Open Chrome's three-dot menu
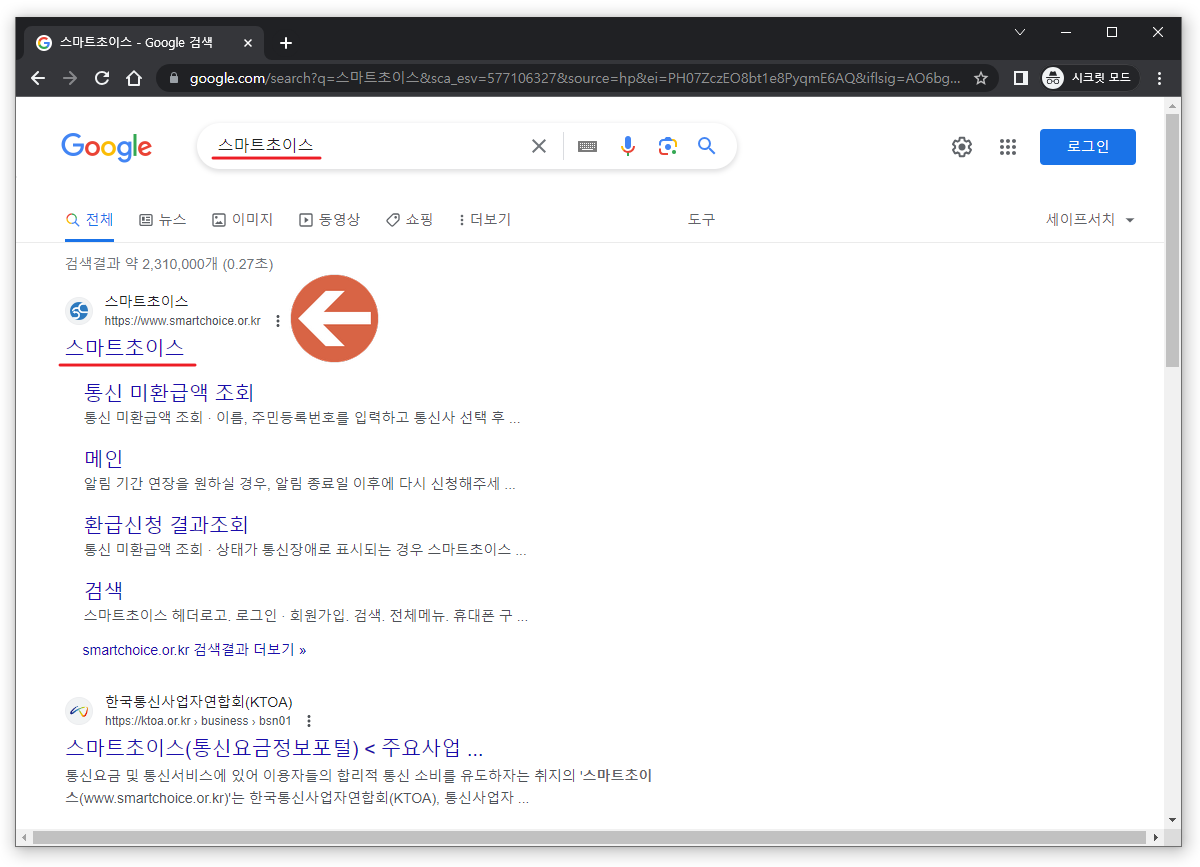 (x=1160, y=78)
